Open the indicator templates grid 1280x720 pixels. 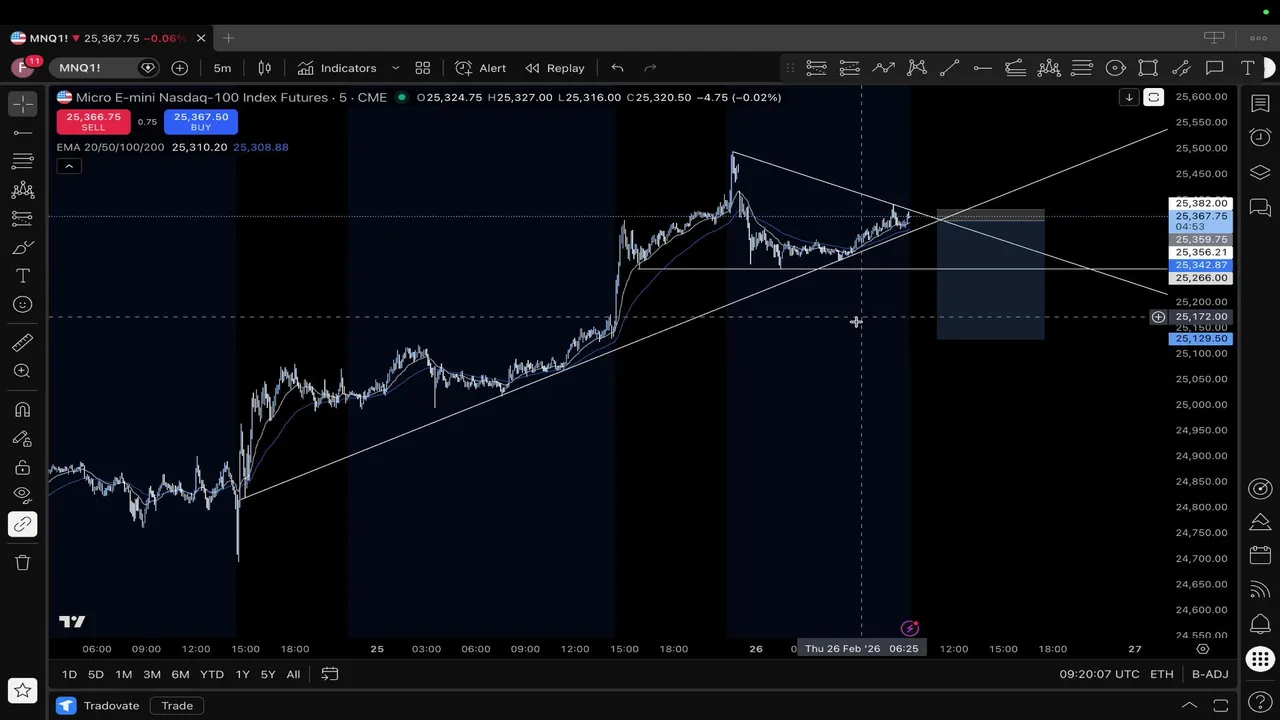[423, 68]
